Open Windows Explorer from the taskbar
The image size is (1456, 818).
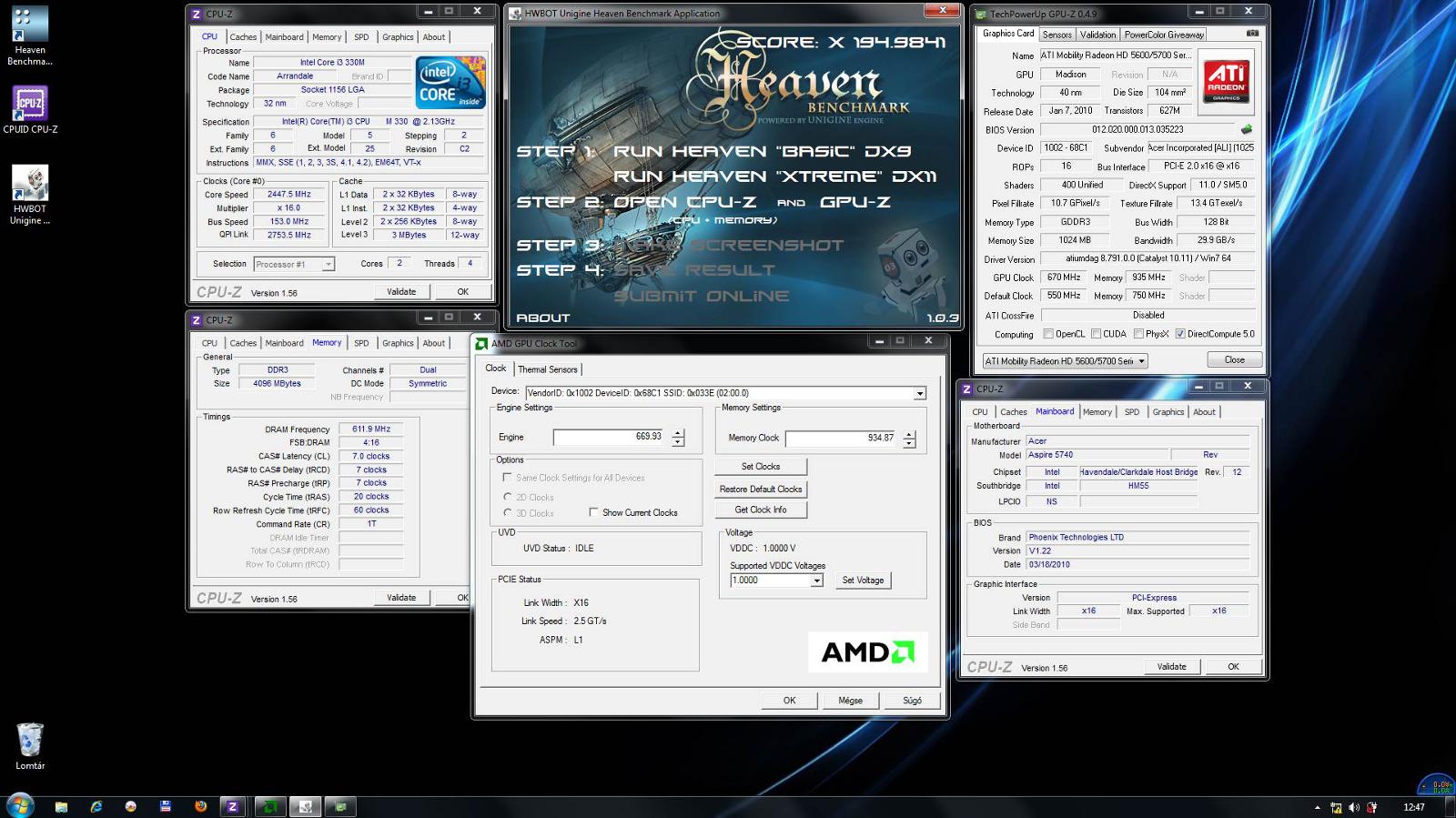coord(61,806)
